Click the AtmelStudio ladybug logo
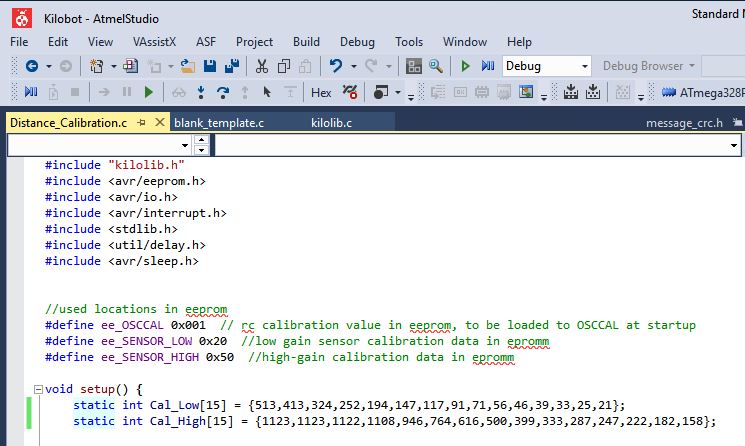Screen dimensions: 745x446 tap(22, 19)
